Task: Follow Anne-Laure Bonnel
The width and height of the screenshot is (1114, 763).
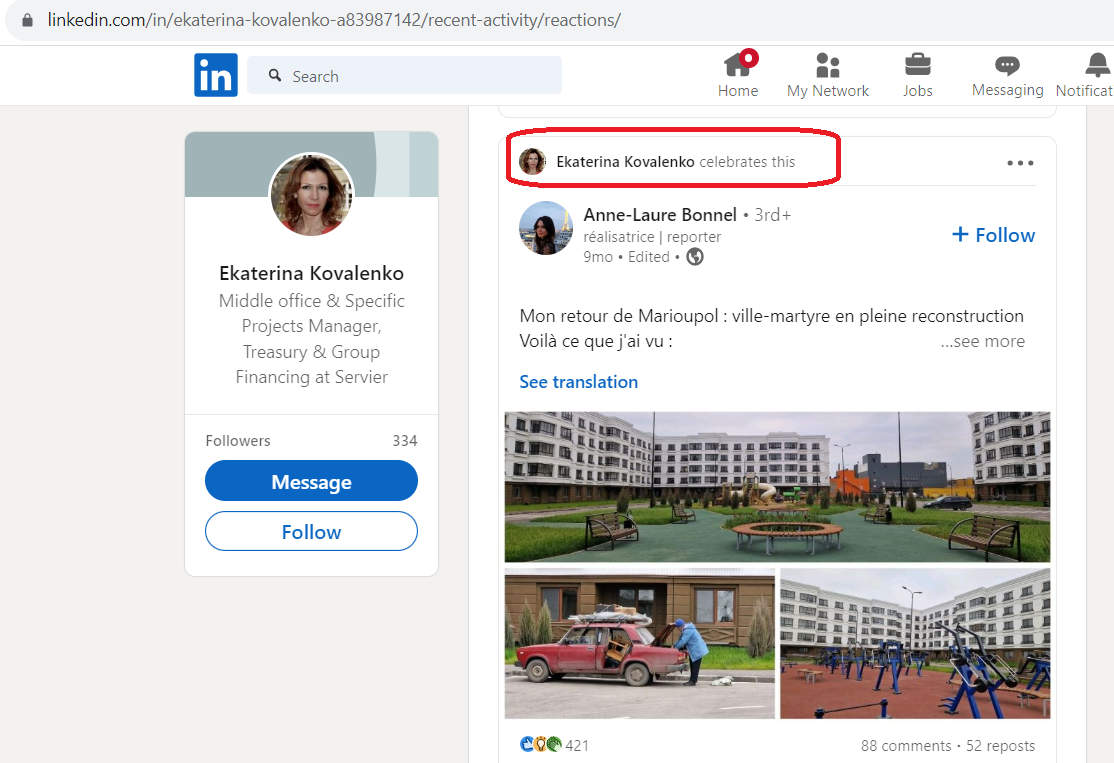Action: pos(993,234)
